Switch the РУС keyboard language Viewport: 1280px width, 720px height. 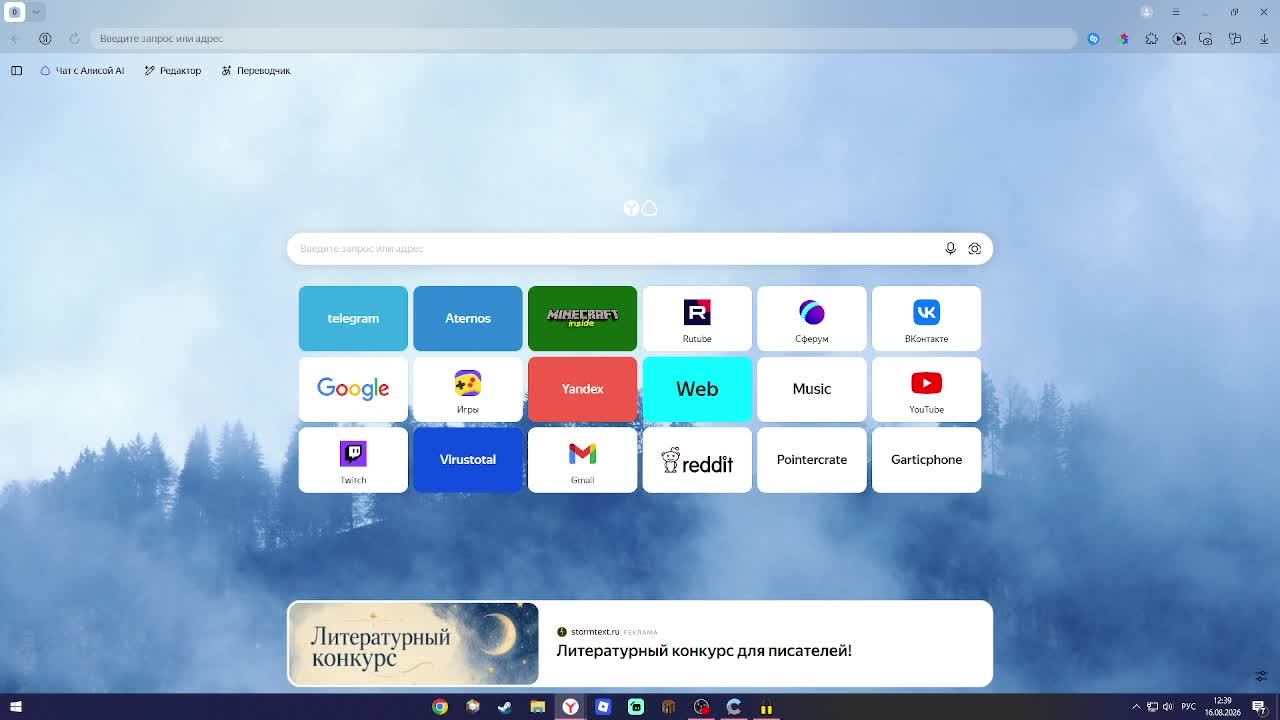point(1189,707)
